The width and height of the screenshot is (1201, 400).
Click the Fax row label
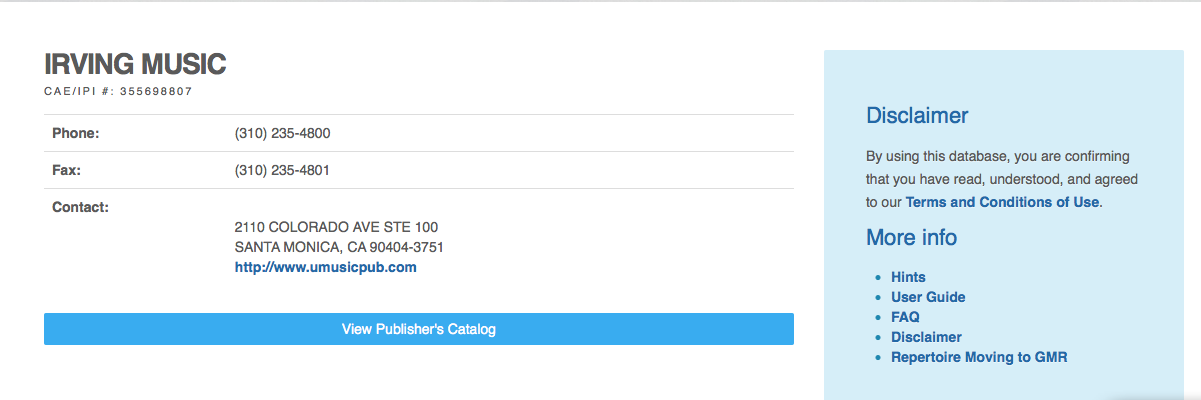[66, 170]
